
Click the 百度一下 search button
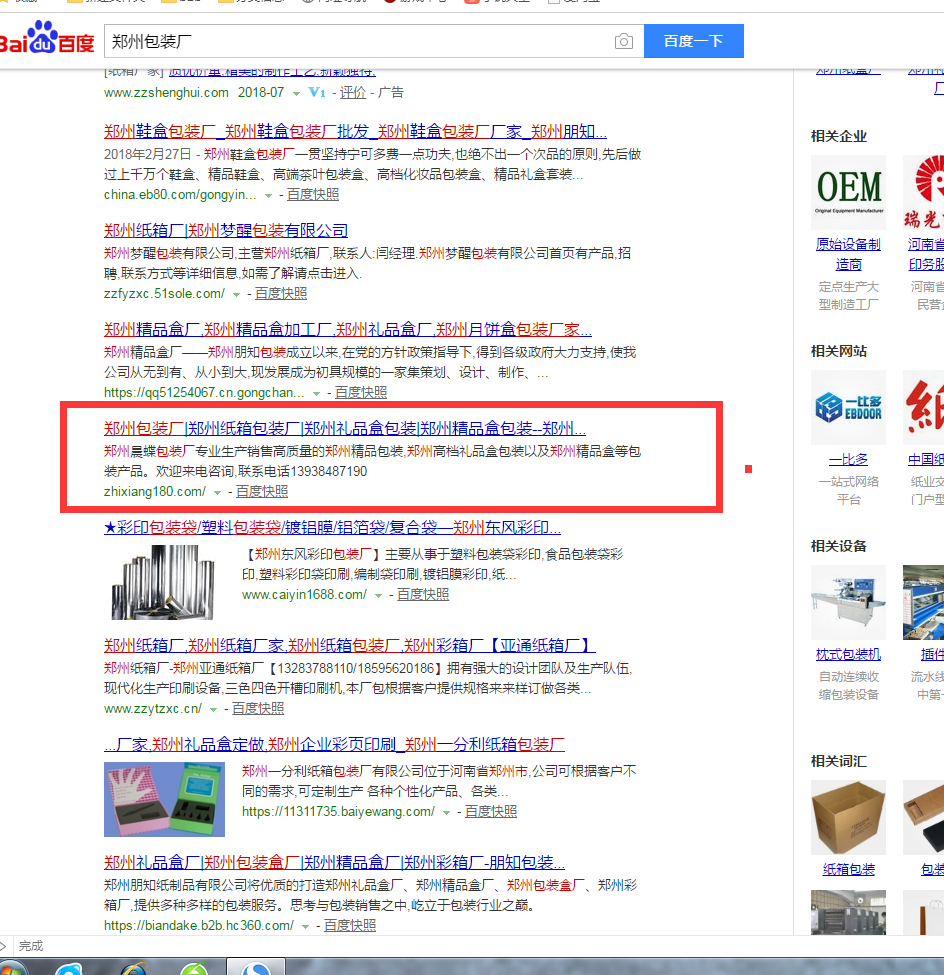tap(693, 41)
